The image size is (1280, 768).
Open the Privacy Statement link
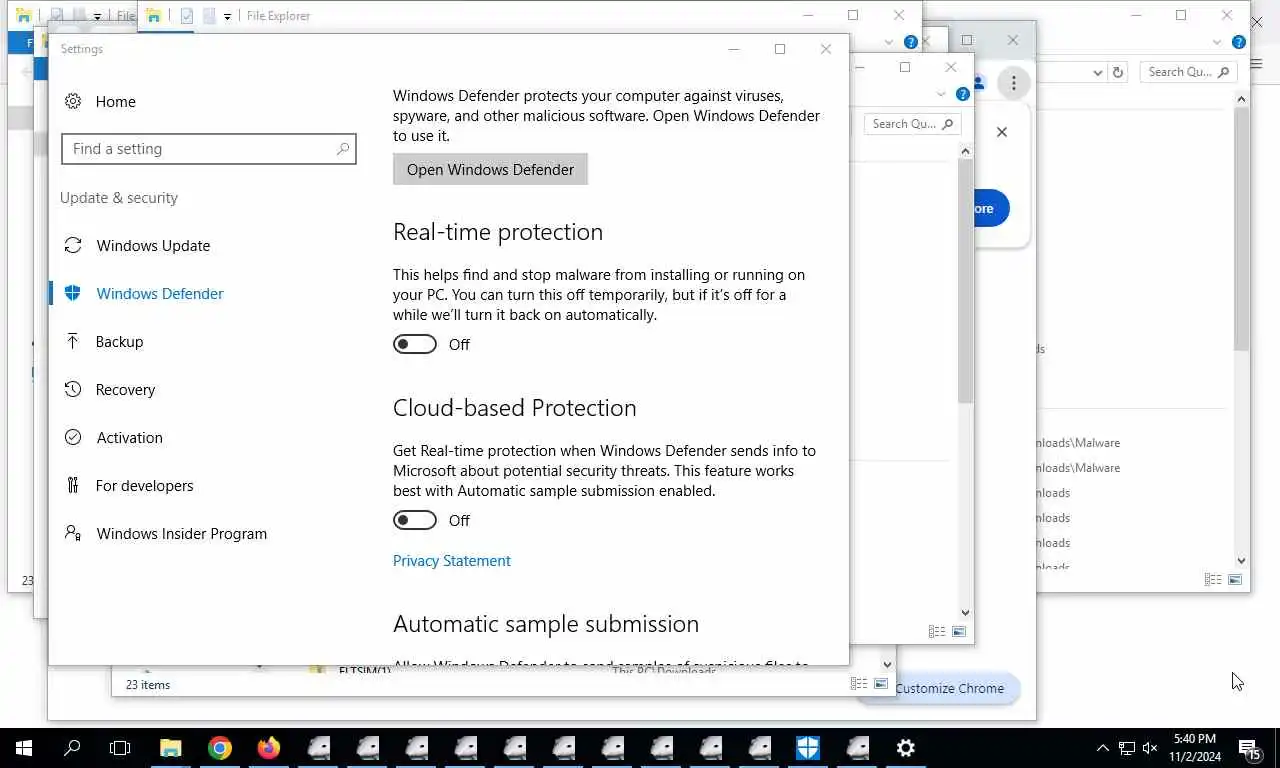[452, 561]
